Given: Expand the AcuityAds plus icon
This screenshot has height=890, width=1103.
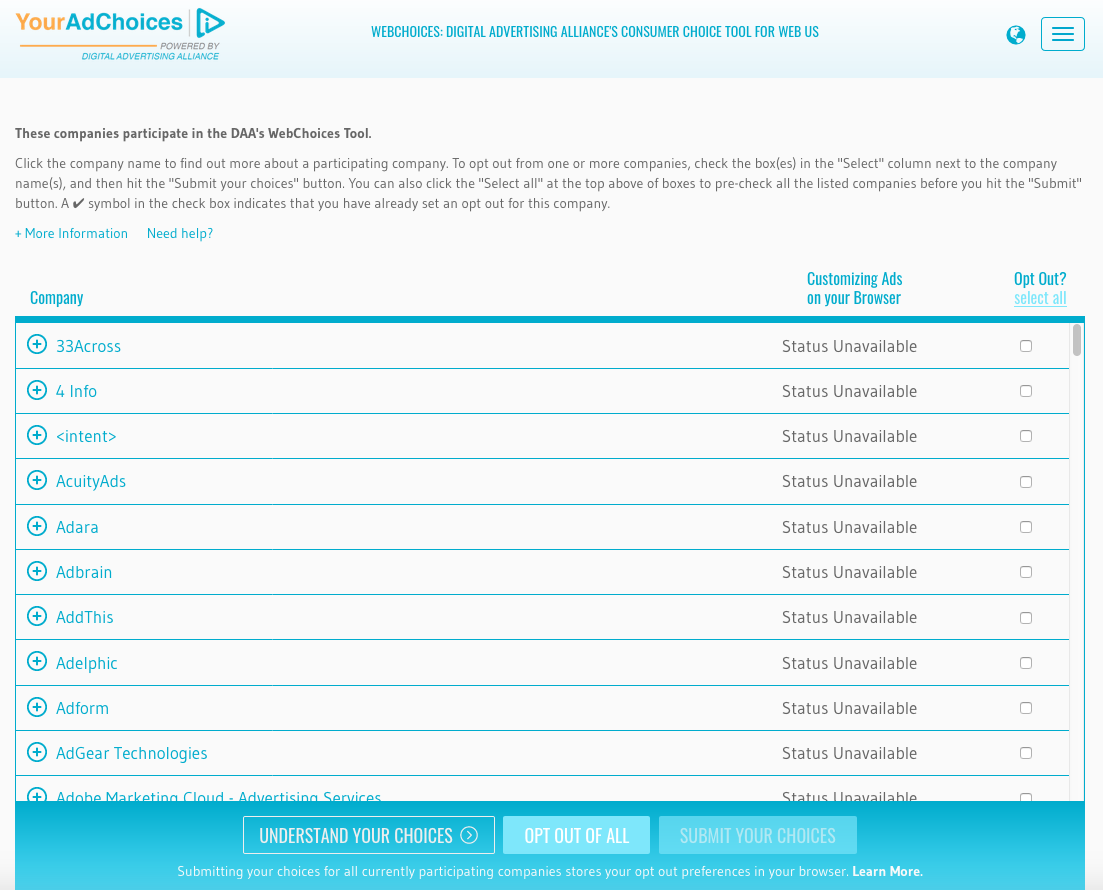Looking at the screenshot, I should coord(37,481).
